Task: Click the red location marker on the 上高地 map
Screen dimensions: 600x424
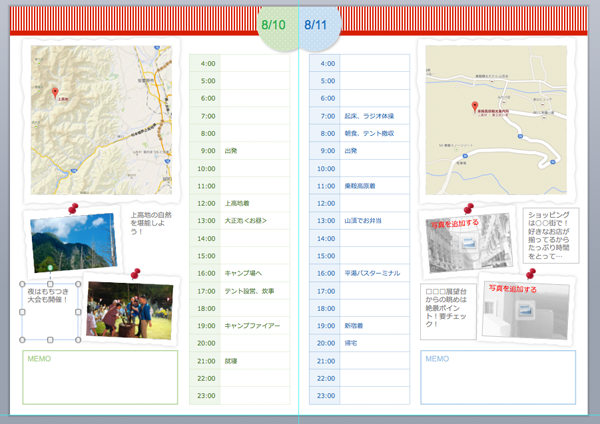Action: [55, 93]
